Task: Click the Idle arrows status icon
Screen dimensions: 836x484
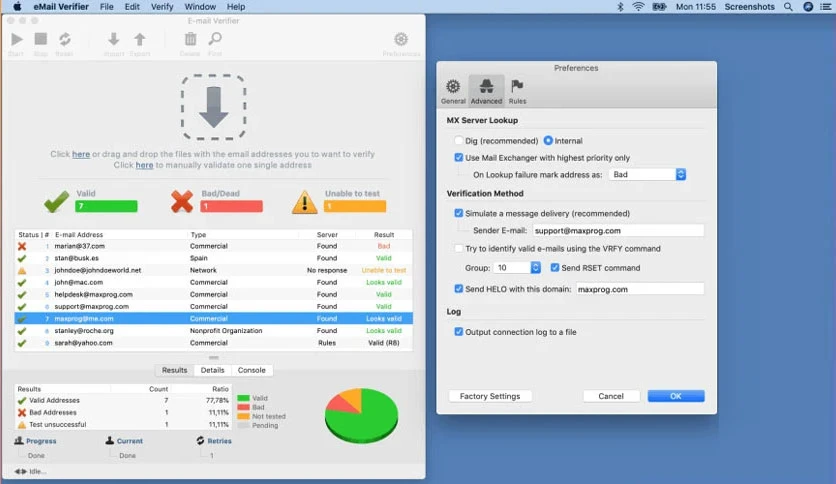Action: click(20, 471)
